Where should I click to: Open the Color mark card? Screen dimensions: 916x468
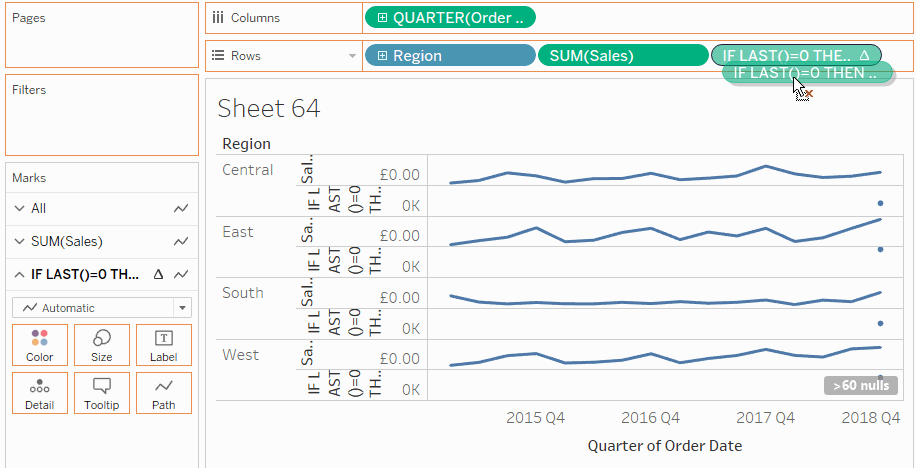tap(40, 345)
